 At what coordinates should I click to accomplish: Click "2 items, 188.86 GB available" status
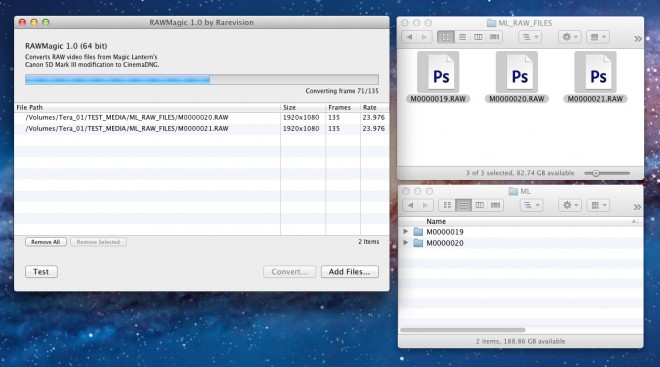click(x=520, y=341)
